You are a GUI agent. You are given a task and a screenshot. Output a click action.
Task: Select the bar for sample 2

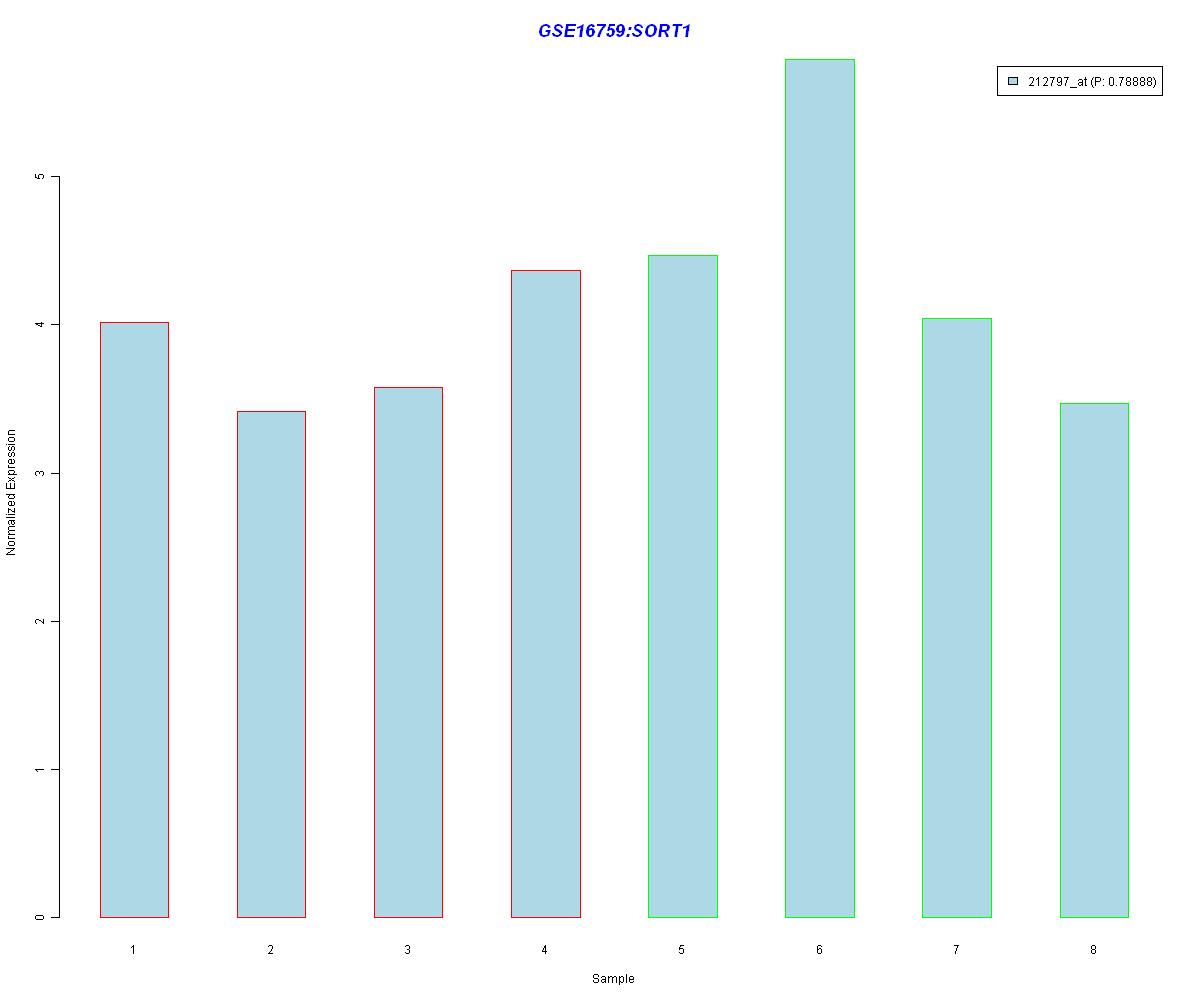[x=271, y=664]
